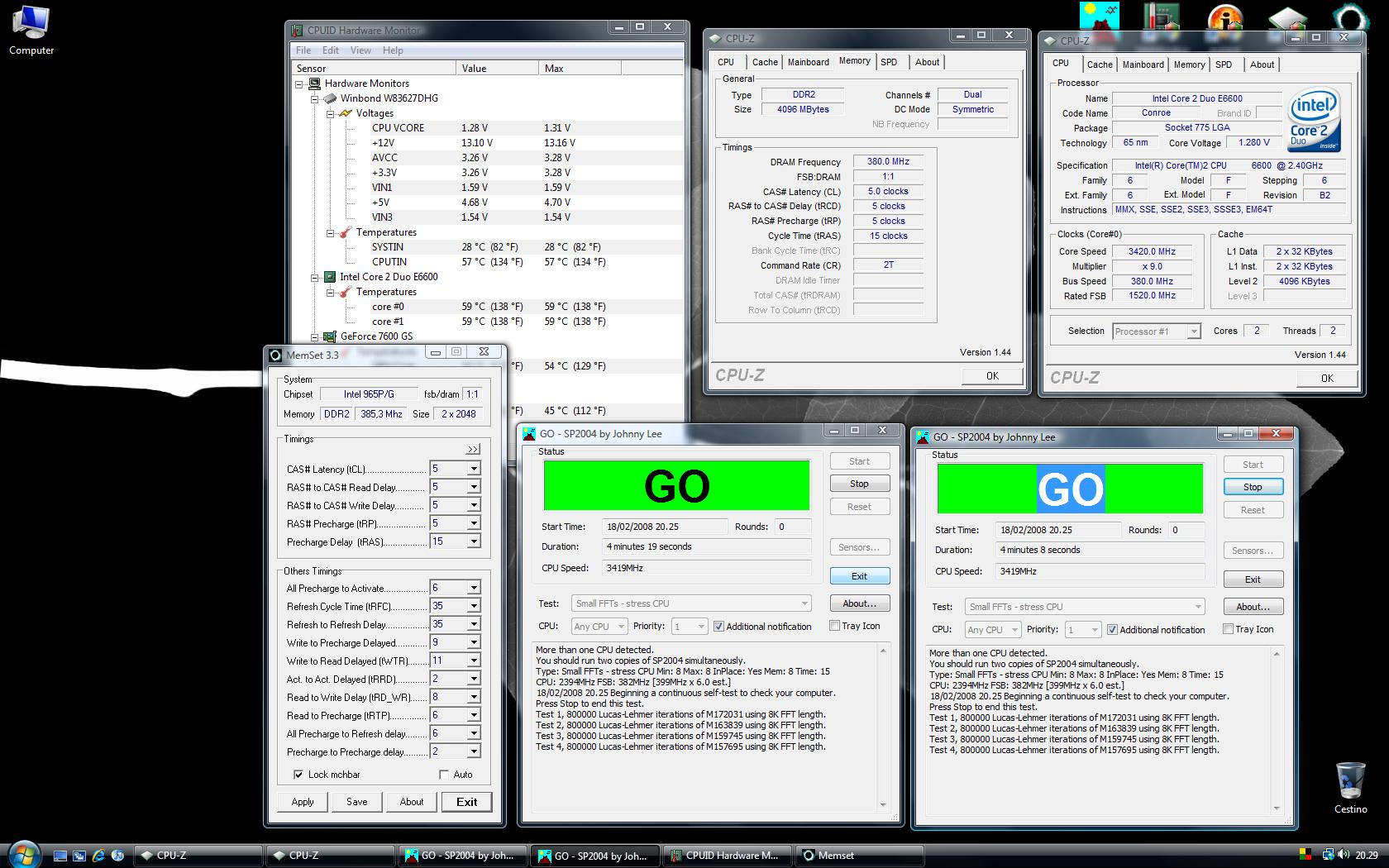Click the Voltages lightning icon in tree
This screenshot has height=868, width=1389.
click(346, 113)
